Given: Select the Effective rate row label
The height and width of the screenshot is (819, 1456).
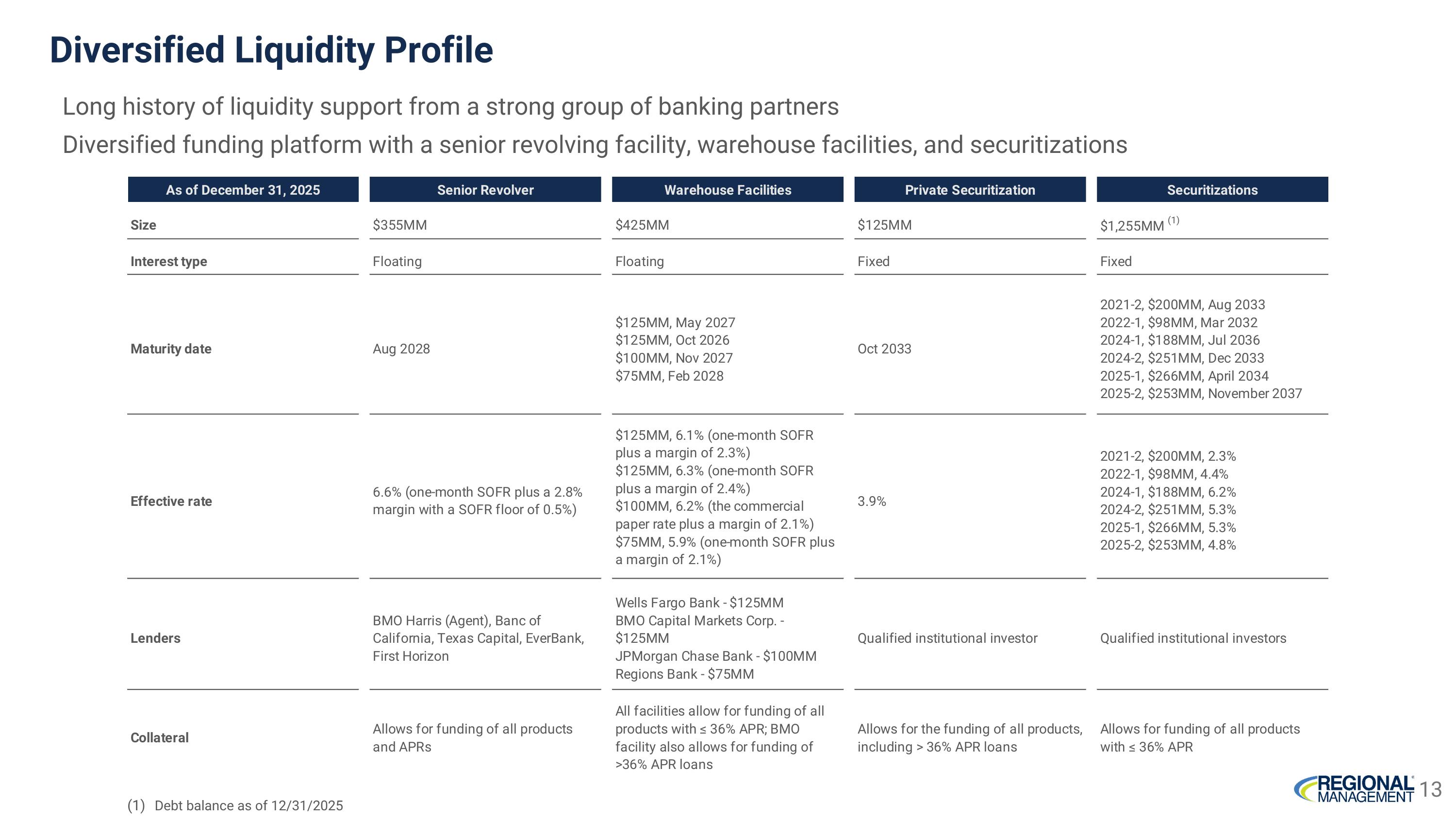Looking at the screenshot, I should click(171, 501).
